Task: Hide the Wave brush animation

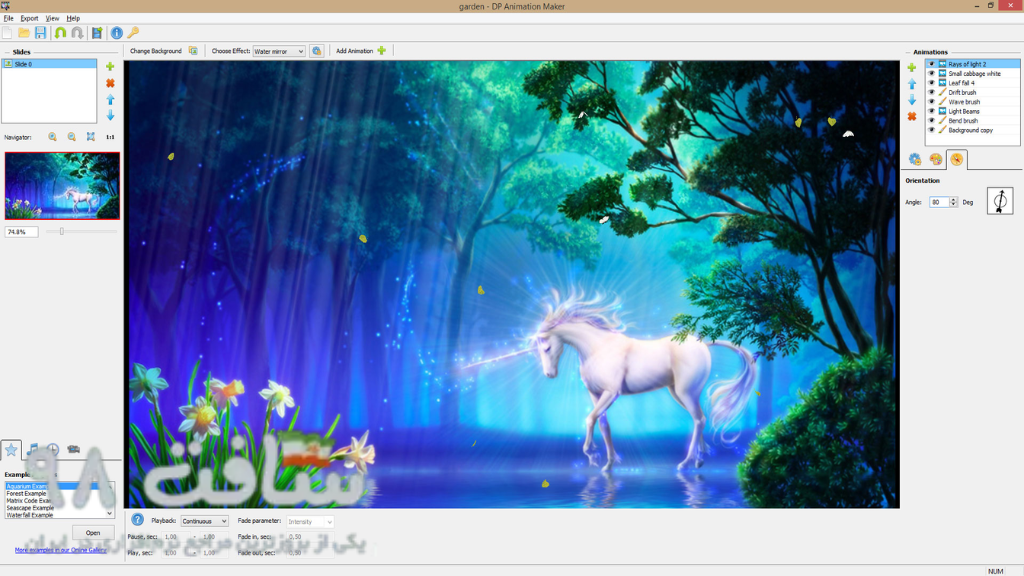Action: click(932, 102)
